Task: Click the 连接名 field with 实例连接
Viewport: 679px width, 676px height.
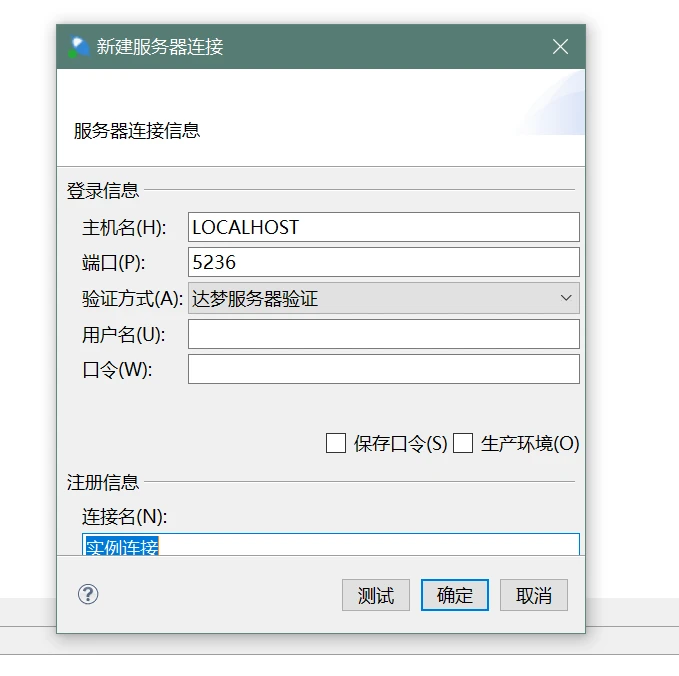Action: (330, 545)
